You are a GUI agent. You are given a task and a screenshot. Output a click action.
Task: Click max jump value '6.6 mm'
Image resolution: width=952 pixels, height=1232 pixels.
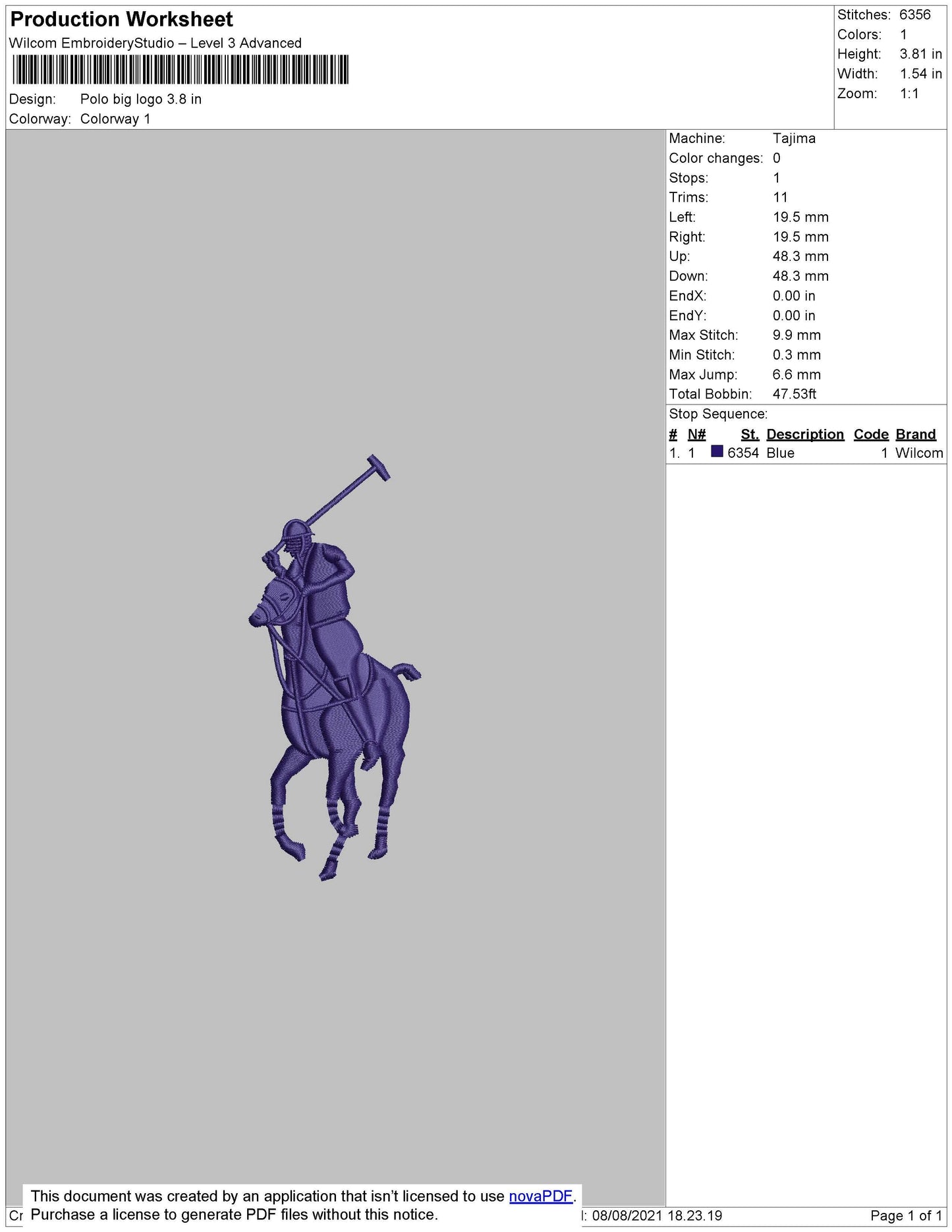pyautogui.click(x=797, y=375)
